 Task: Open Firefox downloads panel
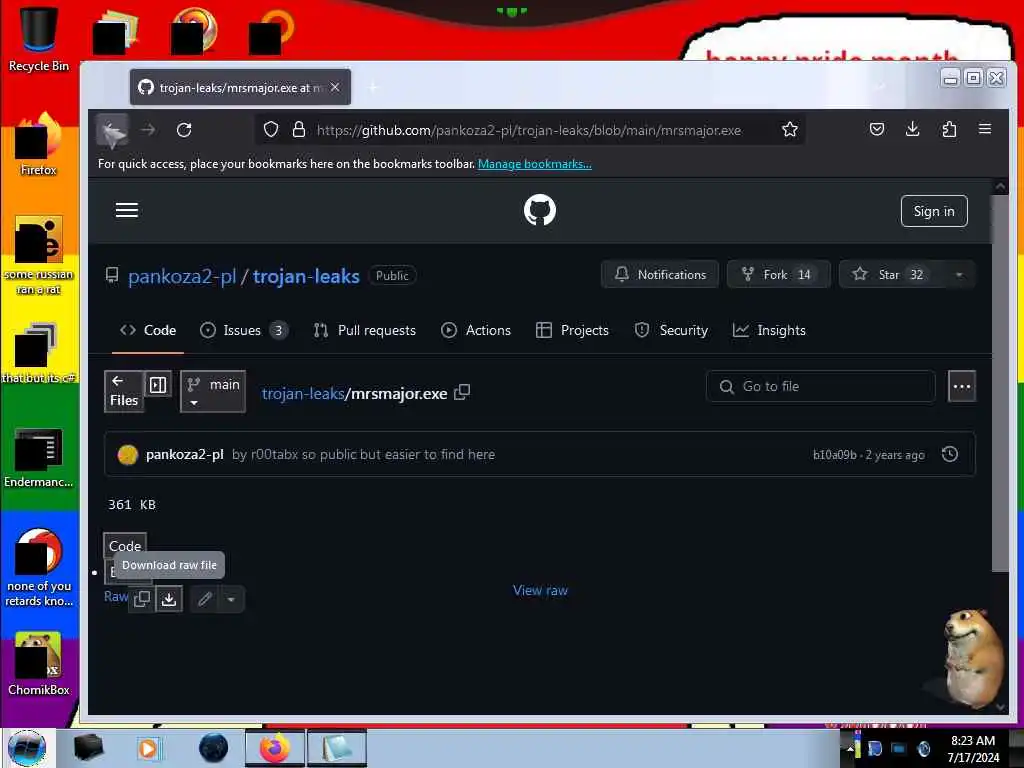912,129
